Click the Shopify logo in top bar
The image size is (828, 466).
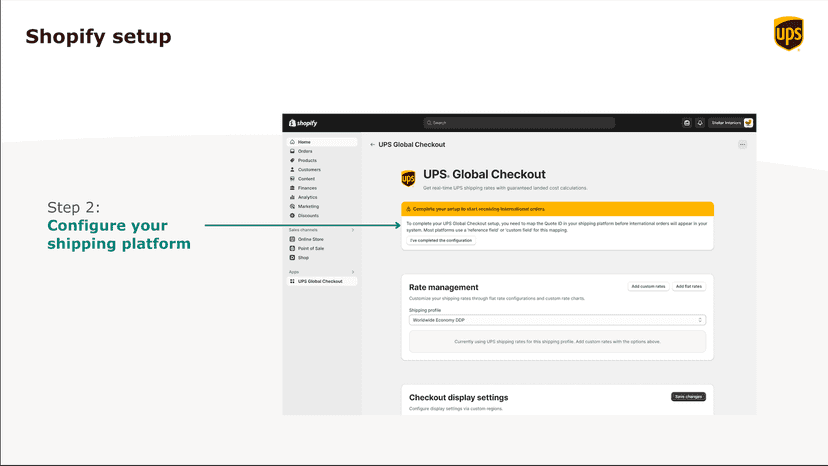303,123
